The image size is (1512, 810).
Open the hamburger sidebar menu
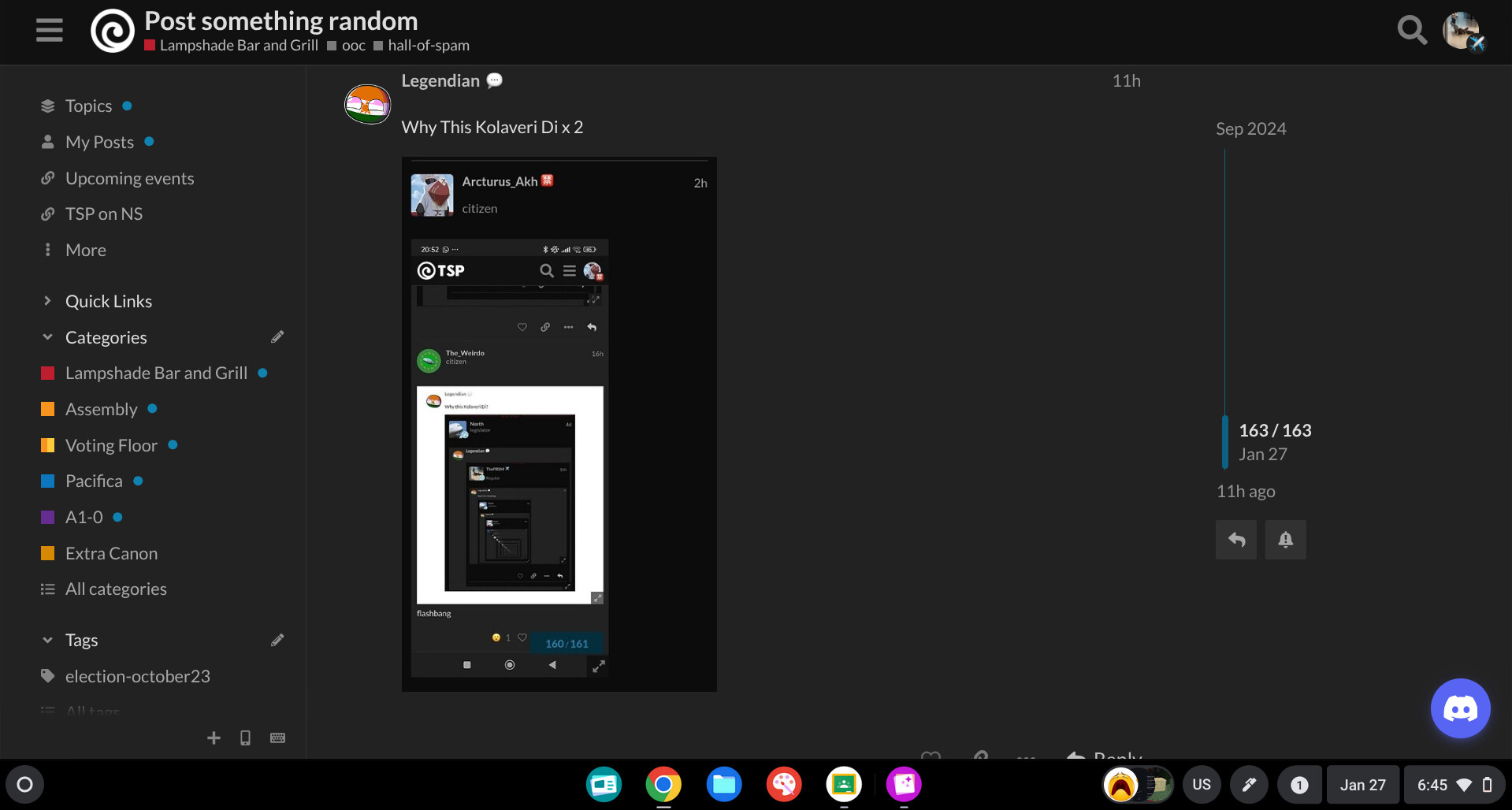pos(49,31)
